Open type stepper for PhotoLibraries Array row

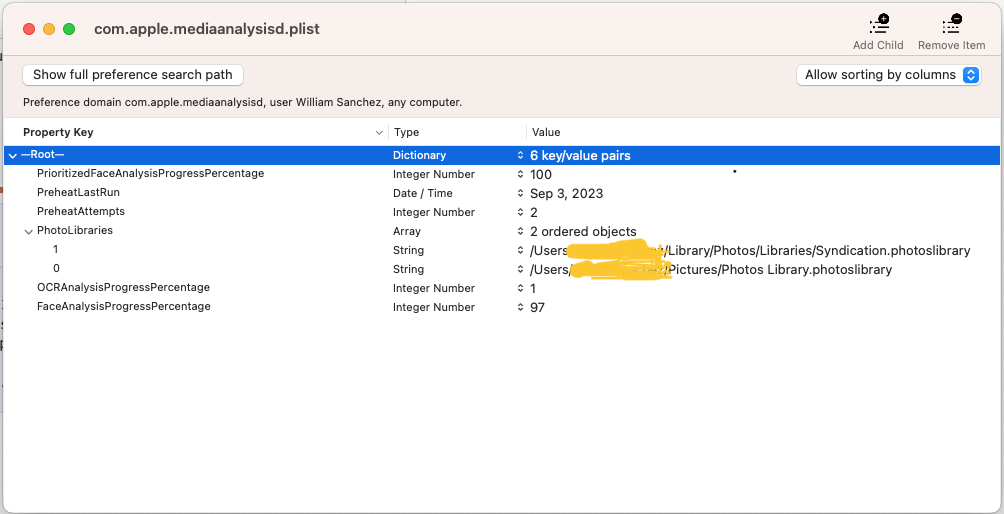[x=520, y=231]
